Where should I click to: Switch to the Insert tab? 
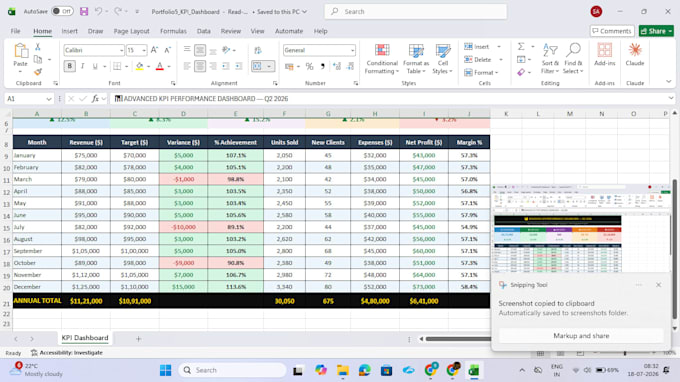tap(69, 31)
